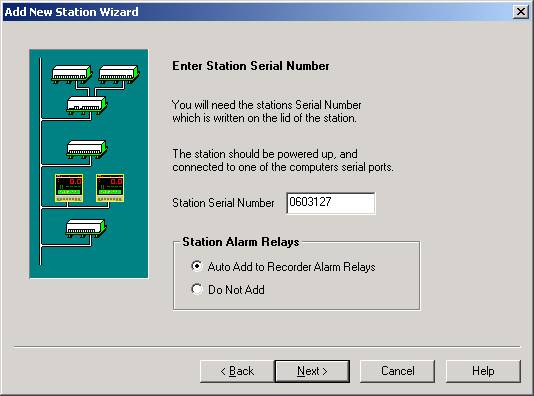Go to previous step with Back
The width and height of the screenshot is (534, 396).
click(237, 371)
